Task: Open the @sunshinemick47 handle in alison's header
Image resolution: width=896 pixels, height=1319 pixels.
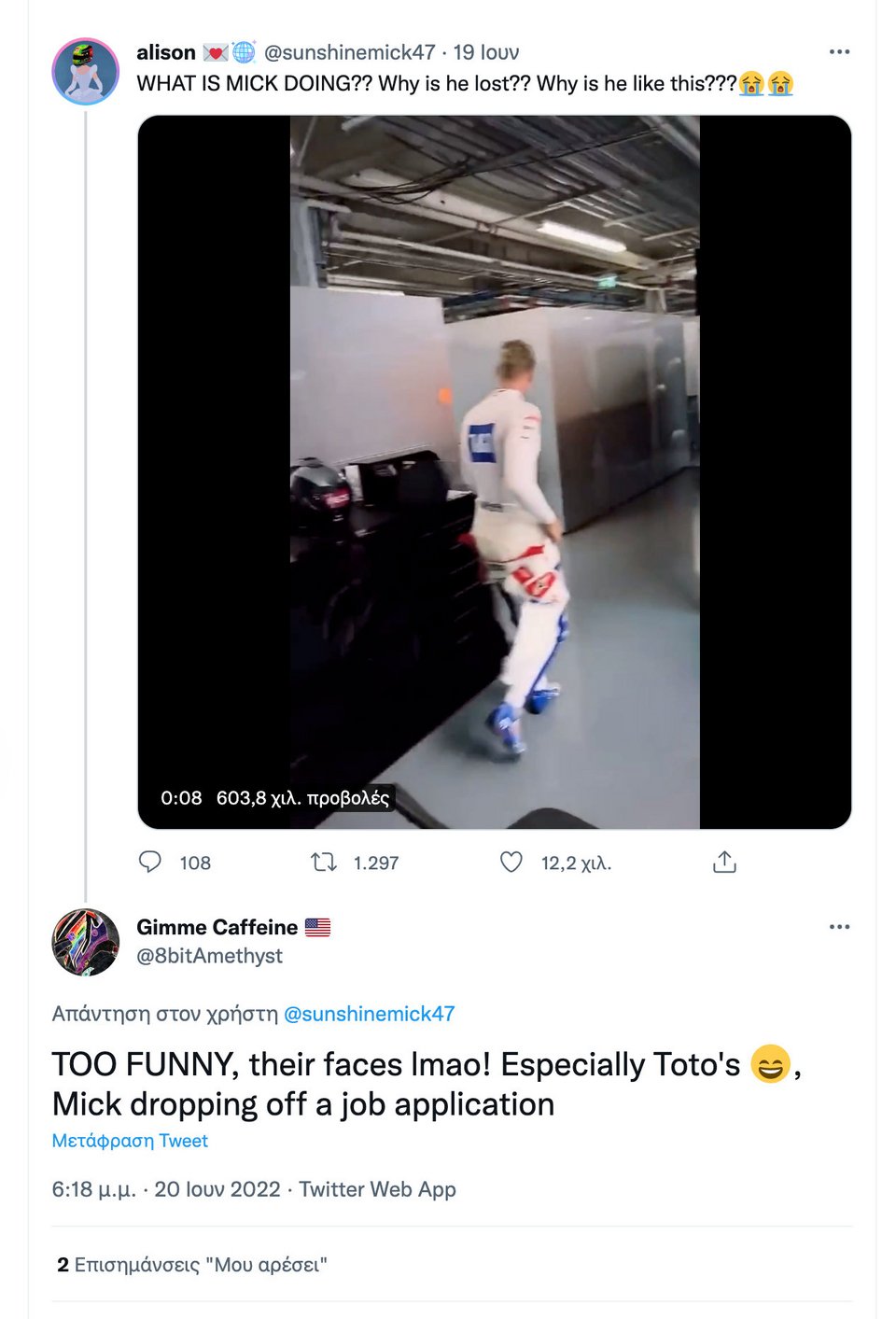Action: [x=349, y=52]
